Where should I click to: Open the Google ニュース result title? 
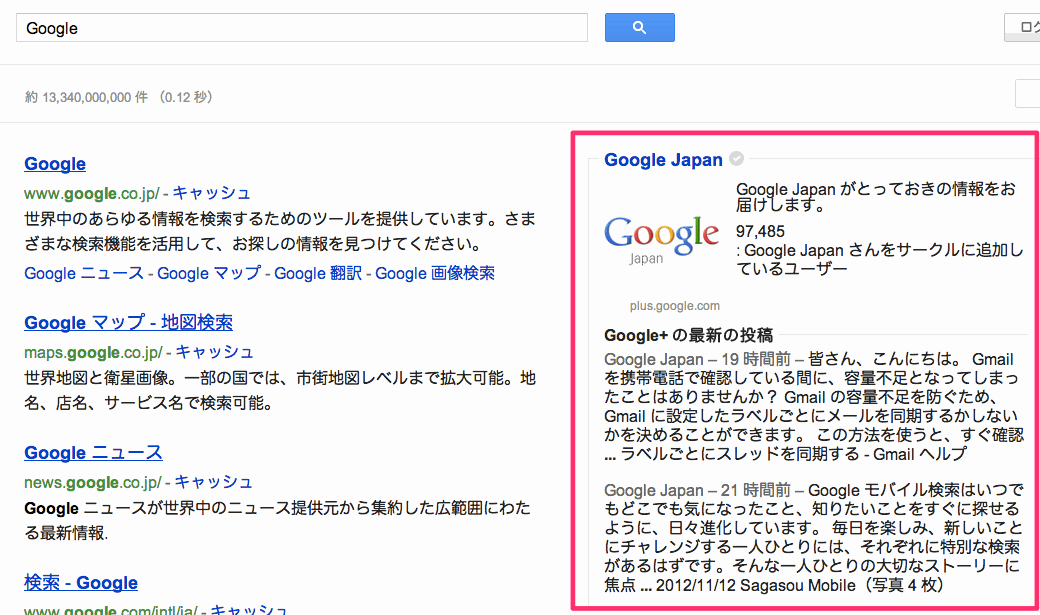[x=94, y=452]
